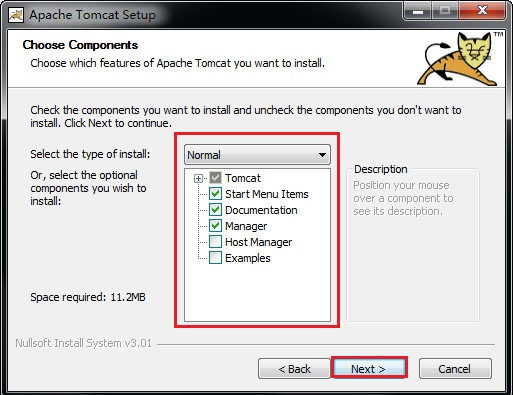Check the Examples component checkbox
This screenshot has width=513, height=395.
(x=215, y=258)
